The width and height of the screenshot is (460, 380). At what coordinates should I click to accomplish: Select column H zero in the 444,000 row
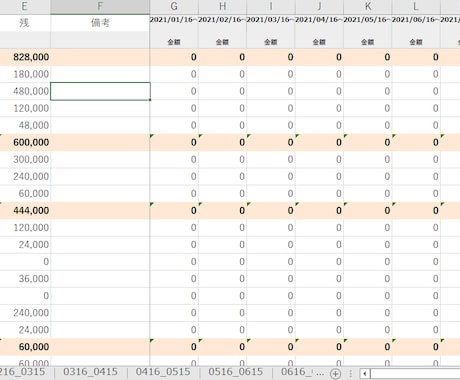click(222, 210)
